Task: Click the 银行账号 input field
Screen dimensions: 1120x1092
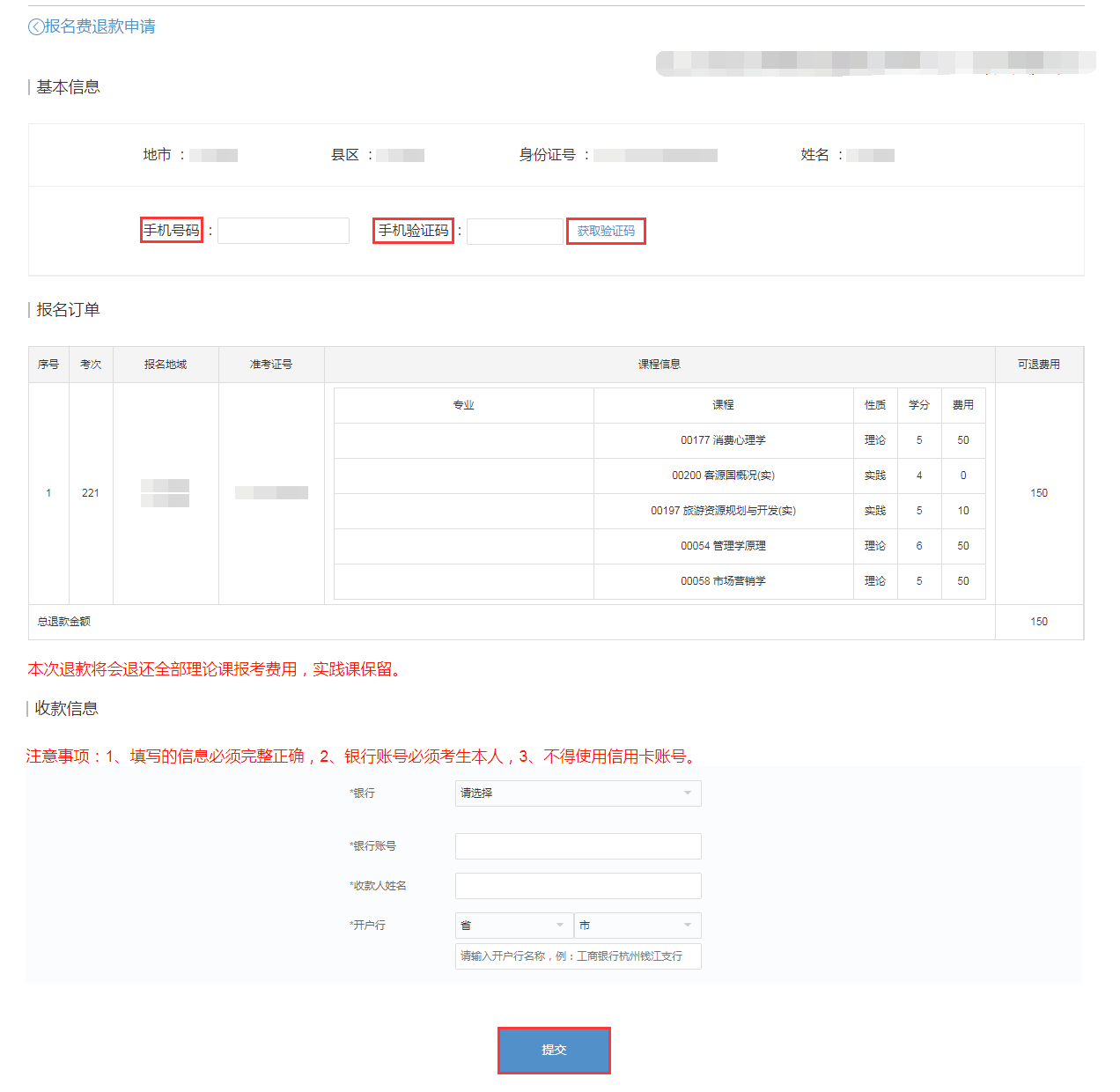Action: pyautogui.click(x=577, y=845)
